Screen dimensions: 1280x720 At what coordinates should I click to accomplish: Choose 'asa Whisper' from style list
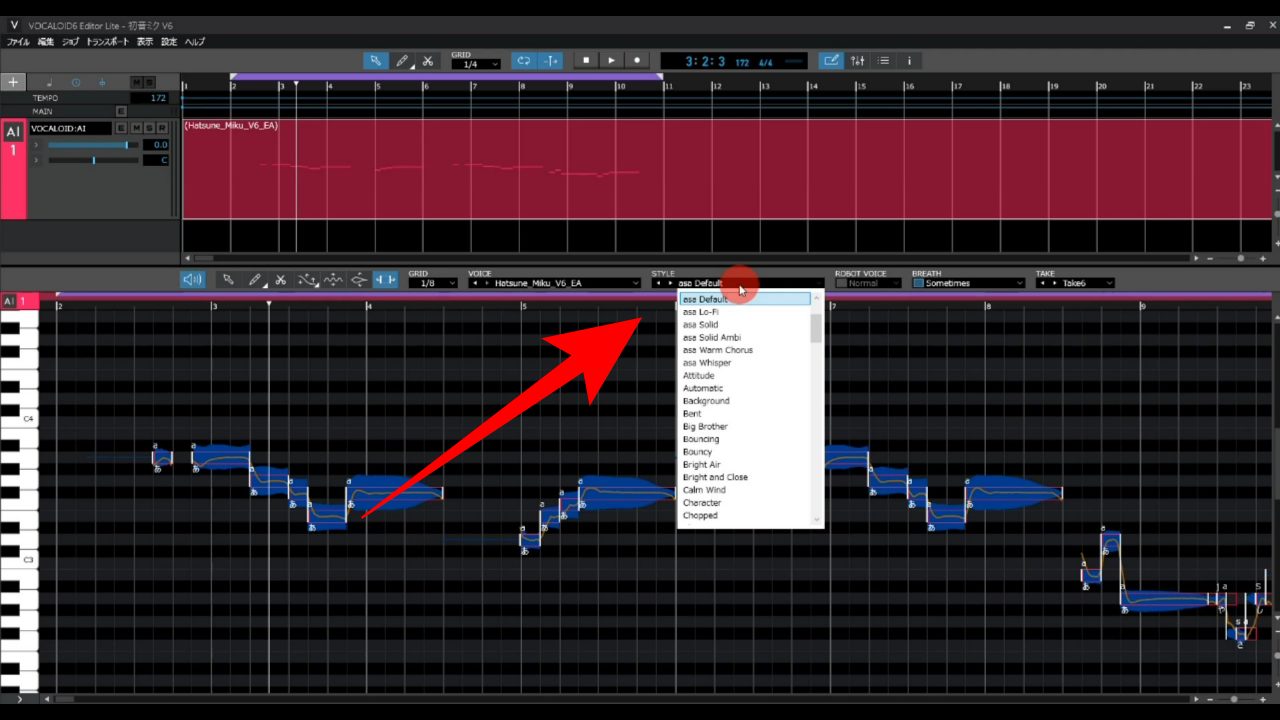click(707, 363)
